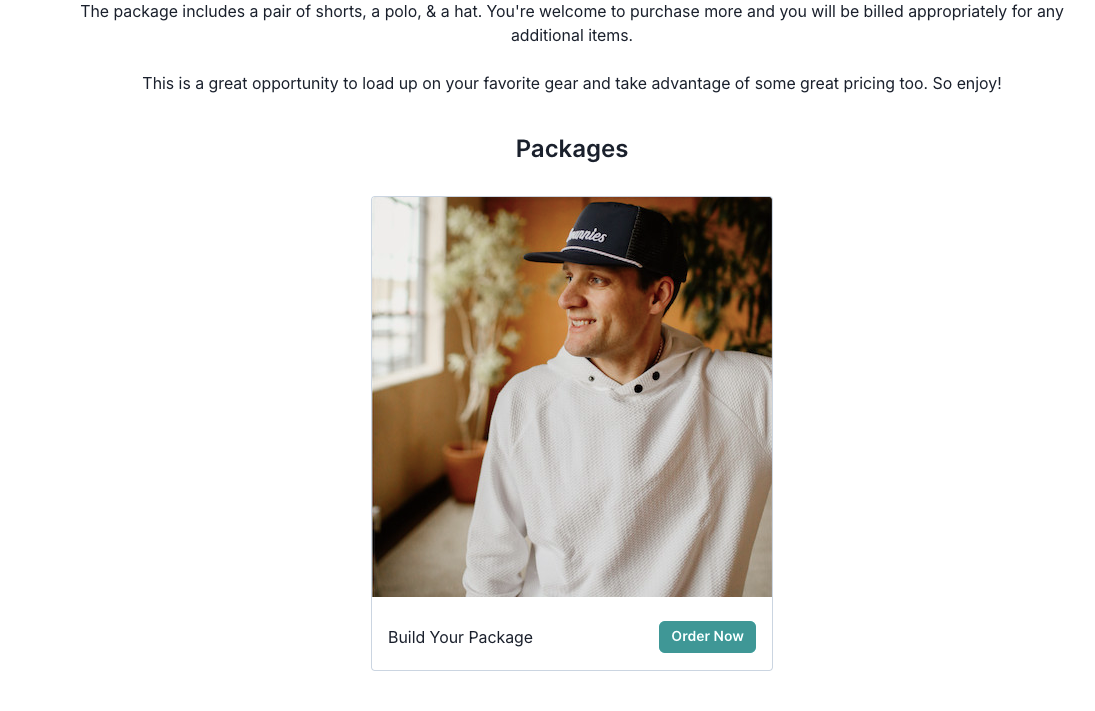
Task: Click the "additional items." text line
Action: click(x=571, y=36)
